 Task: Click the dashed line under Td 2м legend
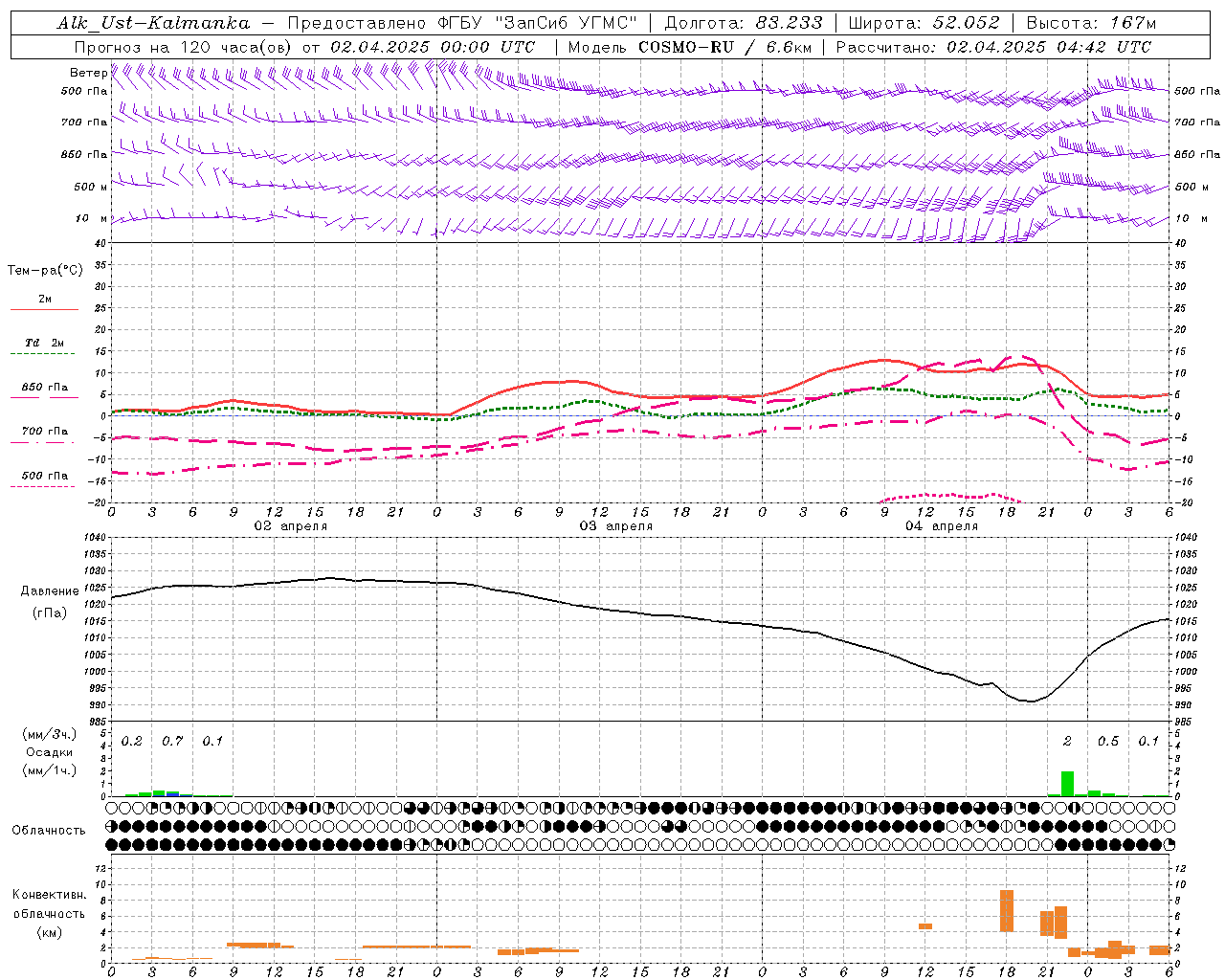(x=42, y=354)
